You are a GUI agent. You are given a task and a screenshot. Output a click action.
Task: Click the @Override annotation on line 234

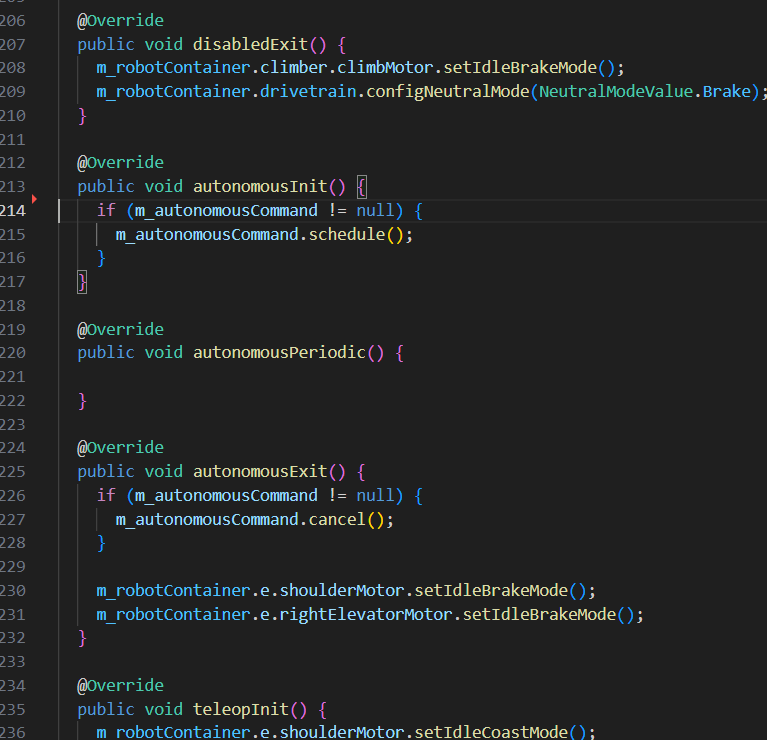120,685
